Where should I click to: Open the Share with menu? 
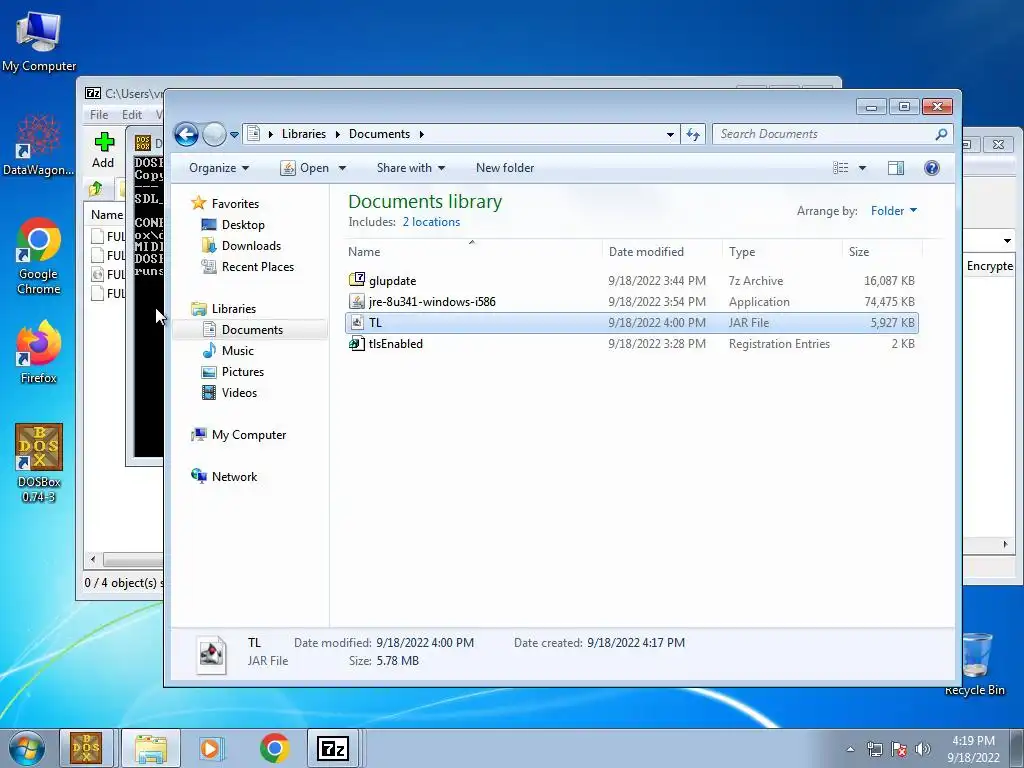(x=411, y=168)
